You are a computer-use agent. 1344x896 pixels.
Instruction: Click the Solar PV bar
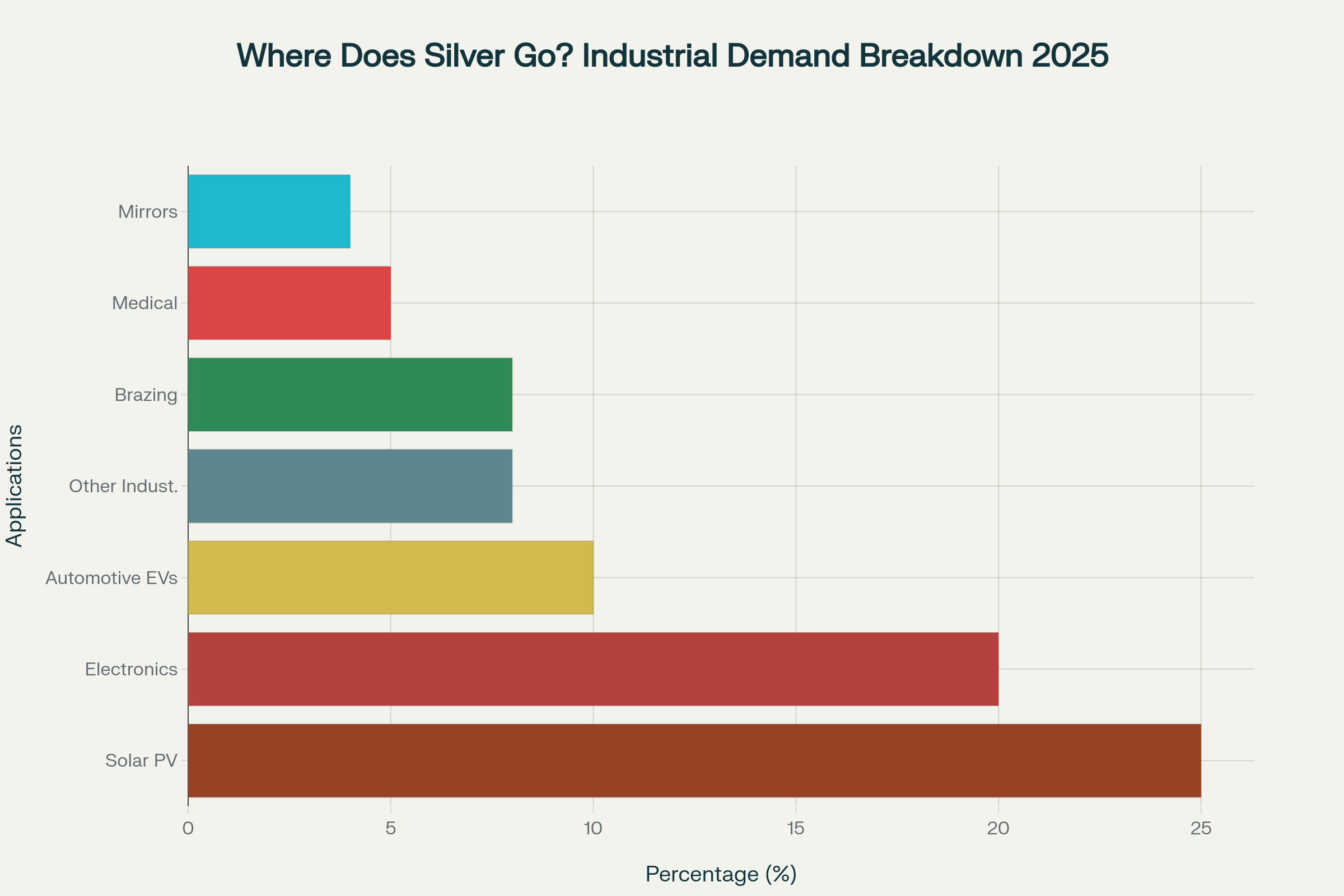(694, 760)
